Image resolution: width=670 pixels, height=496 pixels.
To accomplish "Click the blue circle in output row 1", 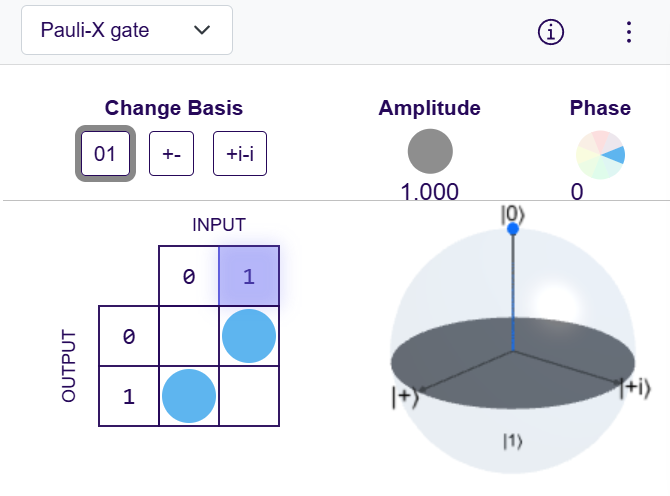I will [189, 396].
